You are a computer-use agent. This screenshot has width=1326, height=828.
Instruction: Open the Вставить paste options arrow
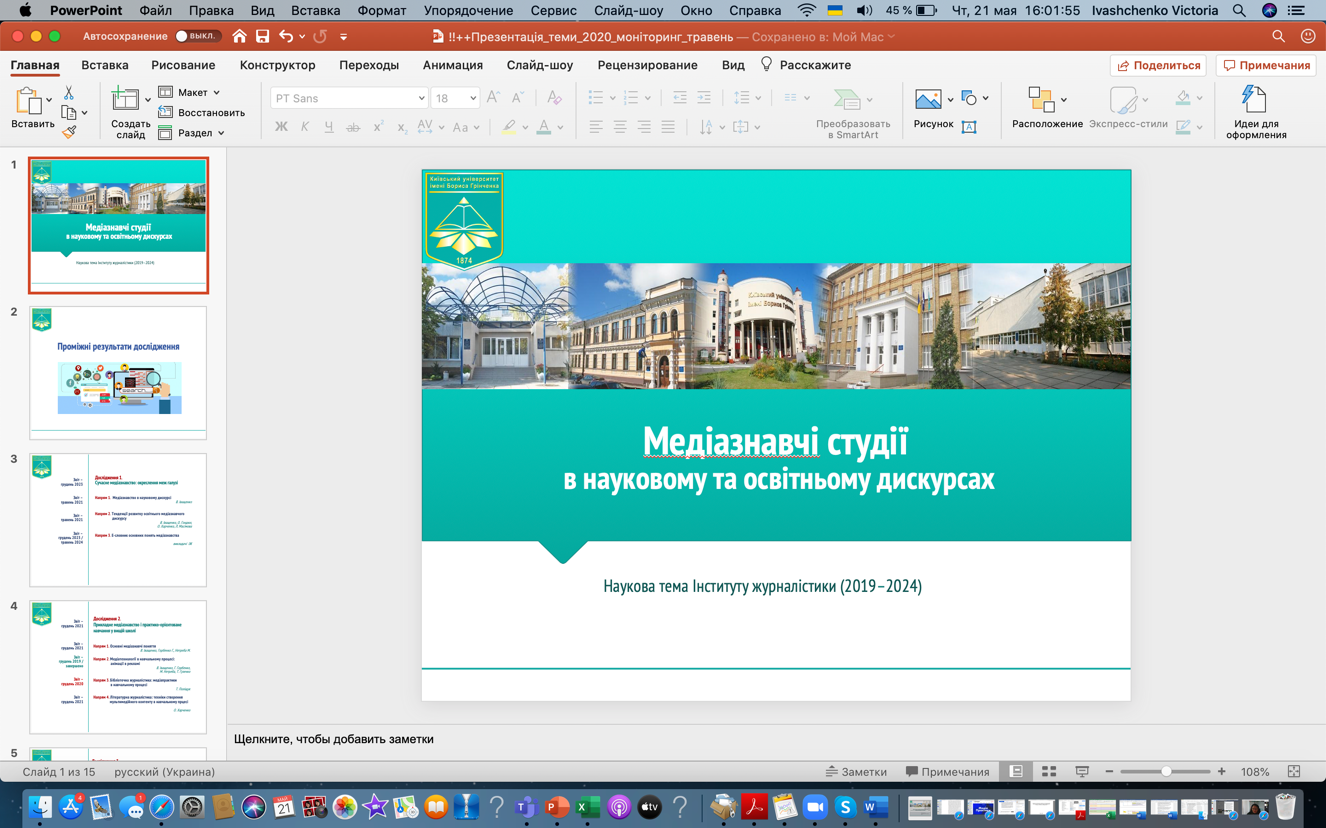point(49,99)
